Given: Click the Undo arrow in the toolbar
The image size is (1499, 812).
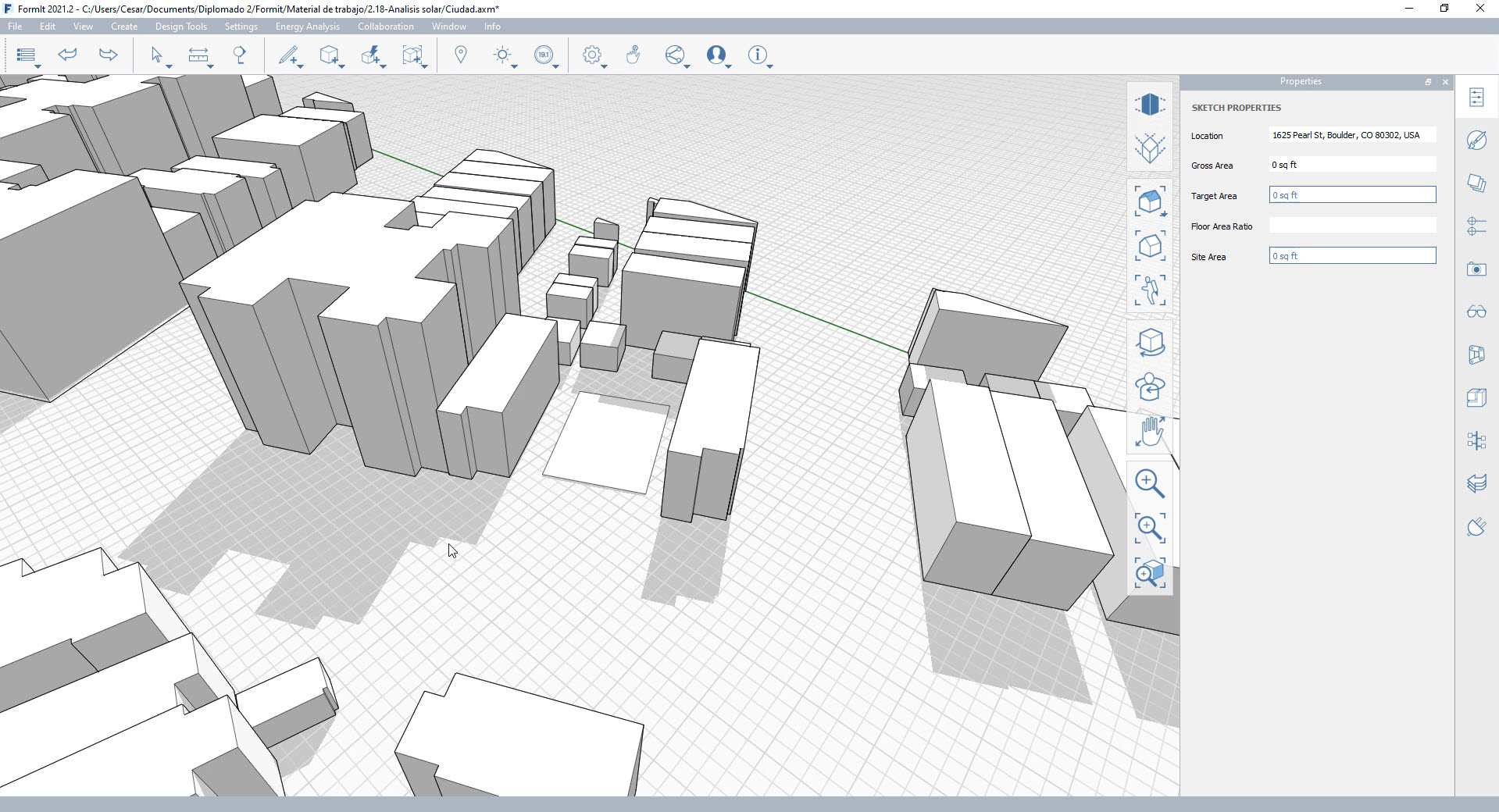Looking at the screenshot, I should point(67,55).
